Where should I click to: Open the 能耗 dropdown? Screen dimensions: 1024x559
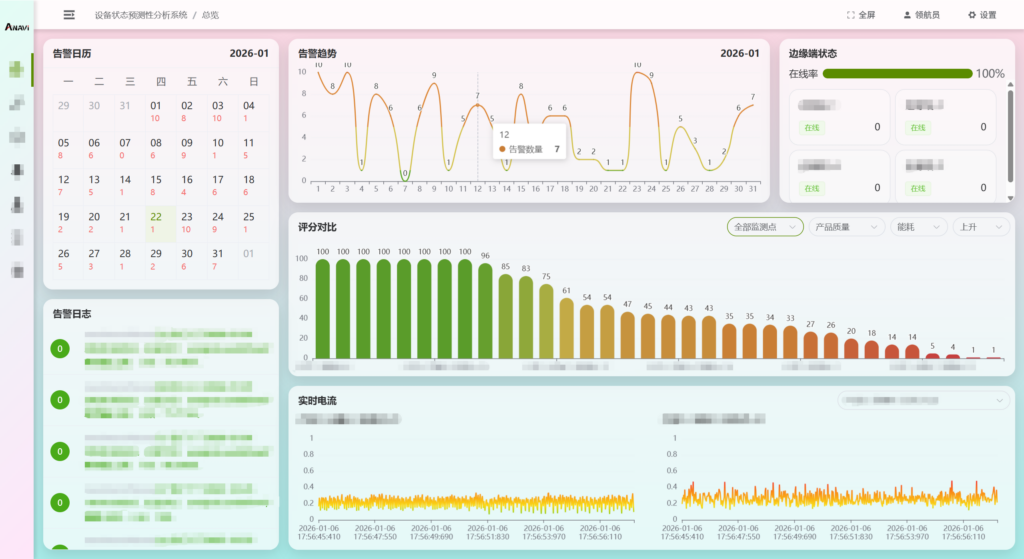[x=918, y=227]
